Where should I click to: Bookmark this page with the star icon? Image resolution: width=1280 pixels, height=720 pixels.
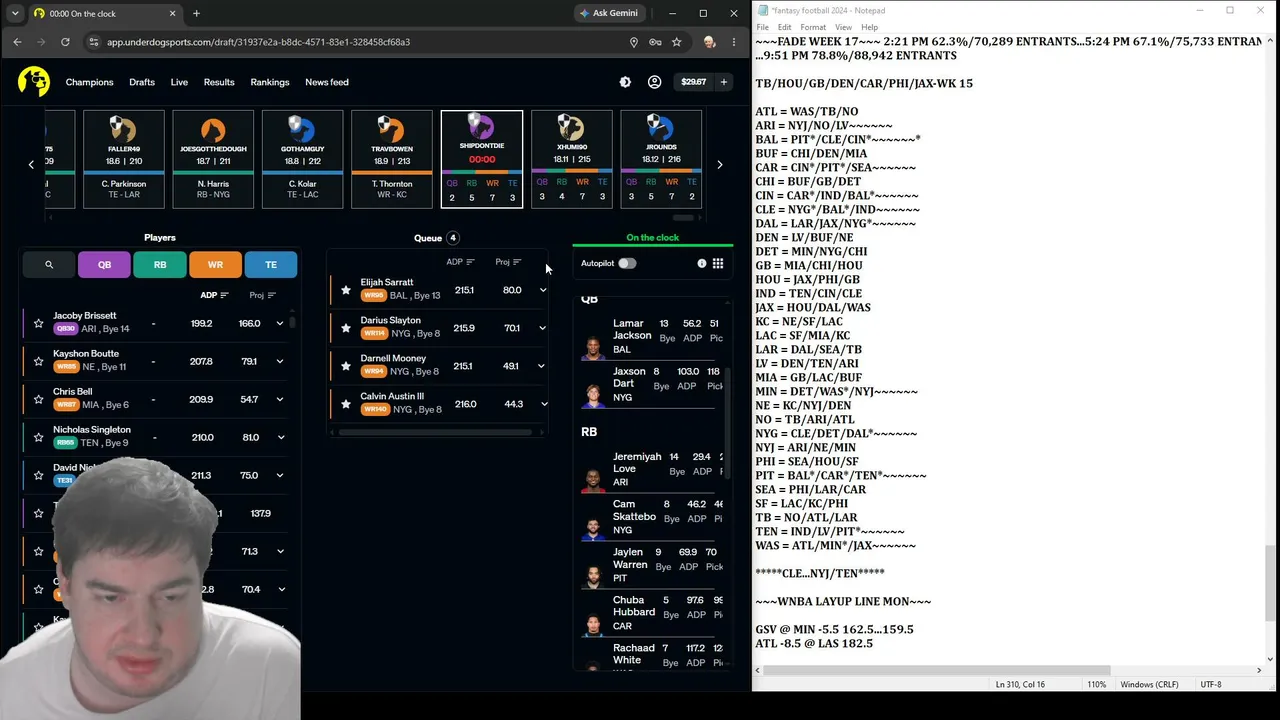(x=677, y=42)
